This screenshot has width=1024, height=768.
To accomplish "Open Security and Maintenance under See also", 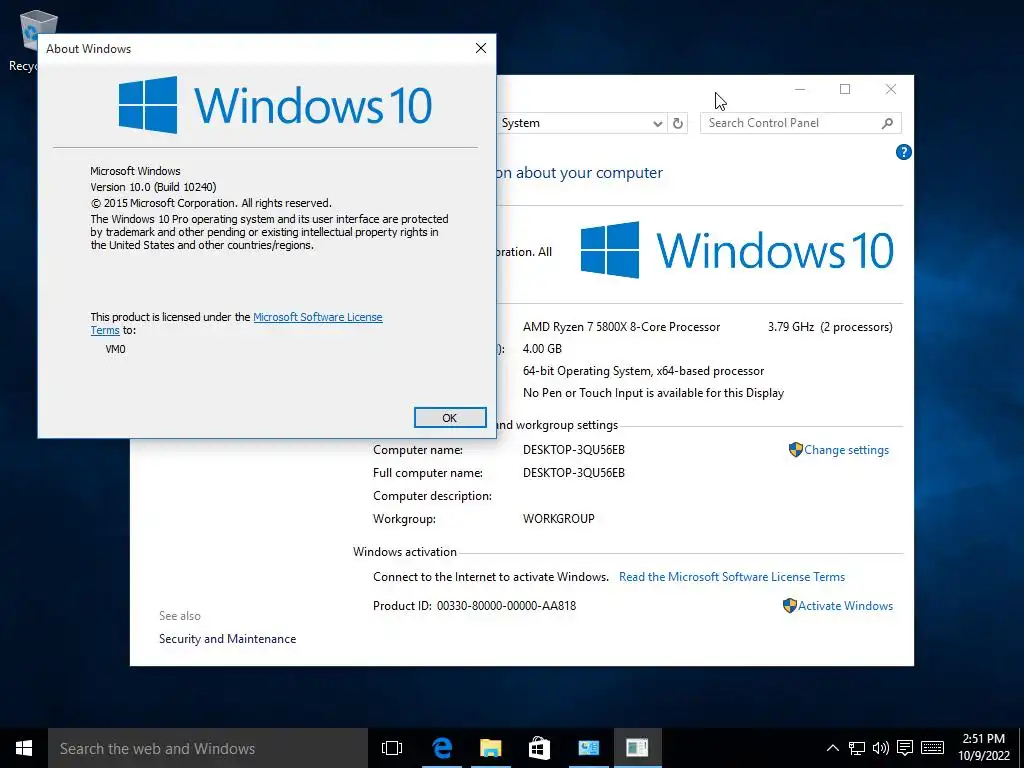I will (x=227, y=639).
